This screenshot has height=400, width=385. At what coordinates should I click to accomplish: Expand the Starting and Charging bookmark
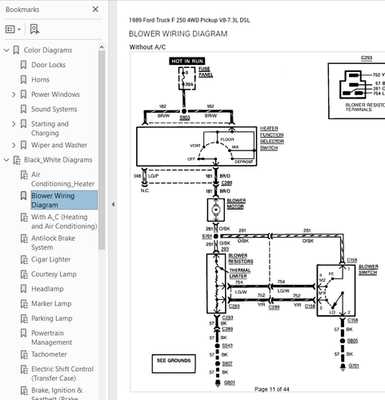(14, 124)
